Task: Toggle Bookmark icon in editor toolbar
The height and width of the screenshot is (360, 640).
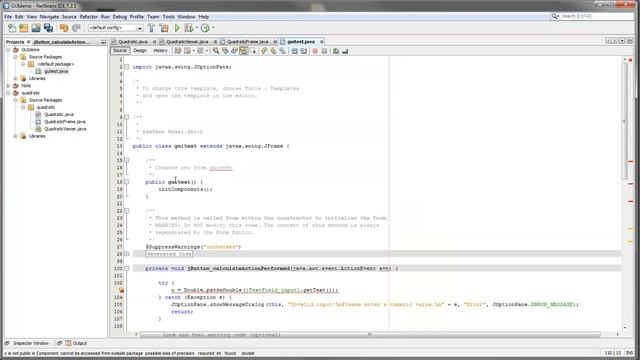Action: click(x=282, y=51)
